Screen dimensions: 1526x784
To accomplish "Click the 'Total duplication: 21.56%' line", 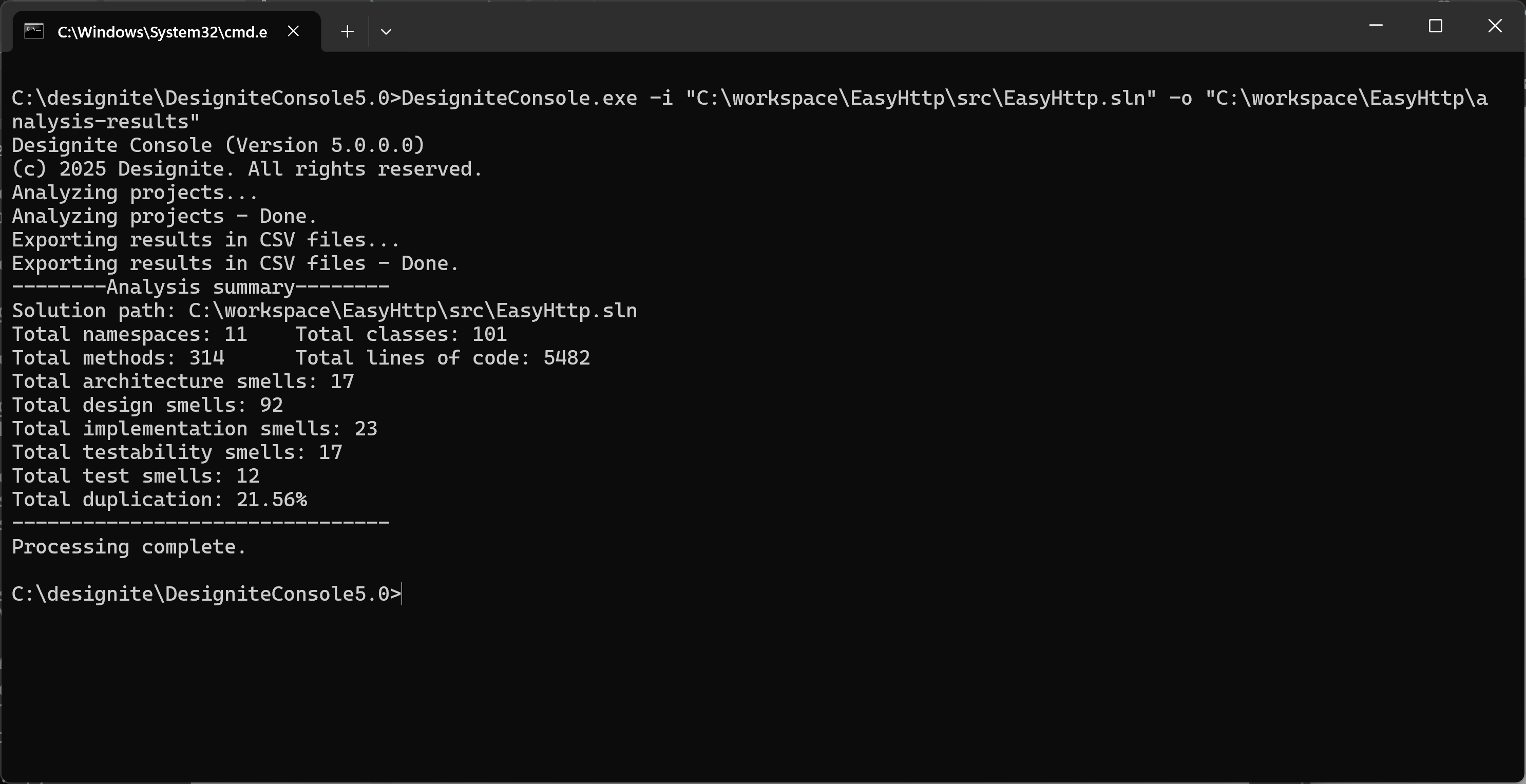I will coord(159,499).
